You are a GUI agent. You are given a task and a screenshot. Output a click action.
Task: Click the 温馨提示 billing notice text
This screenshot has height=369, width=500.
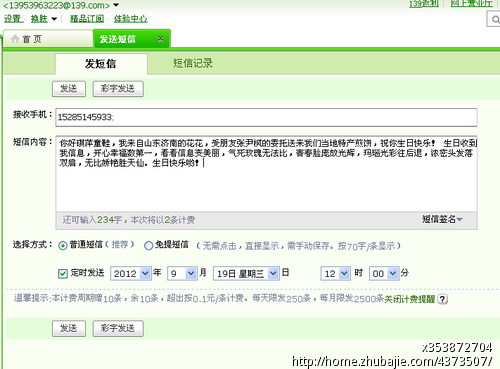pos(199,298)
